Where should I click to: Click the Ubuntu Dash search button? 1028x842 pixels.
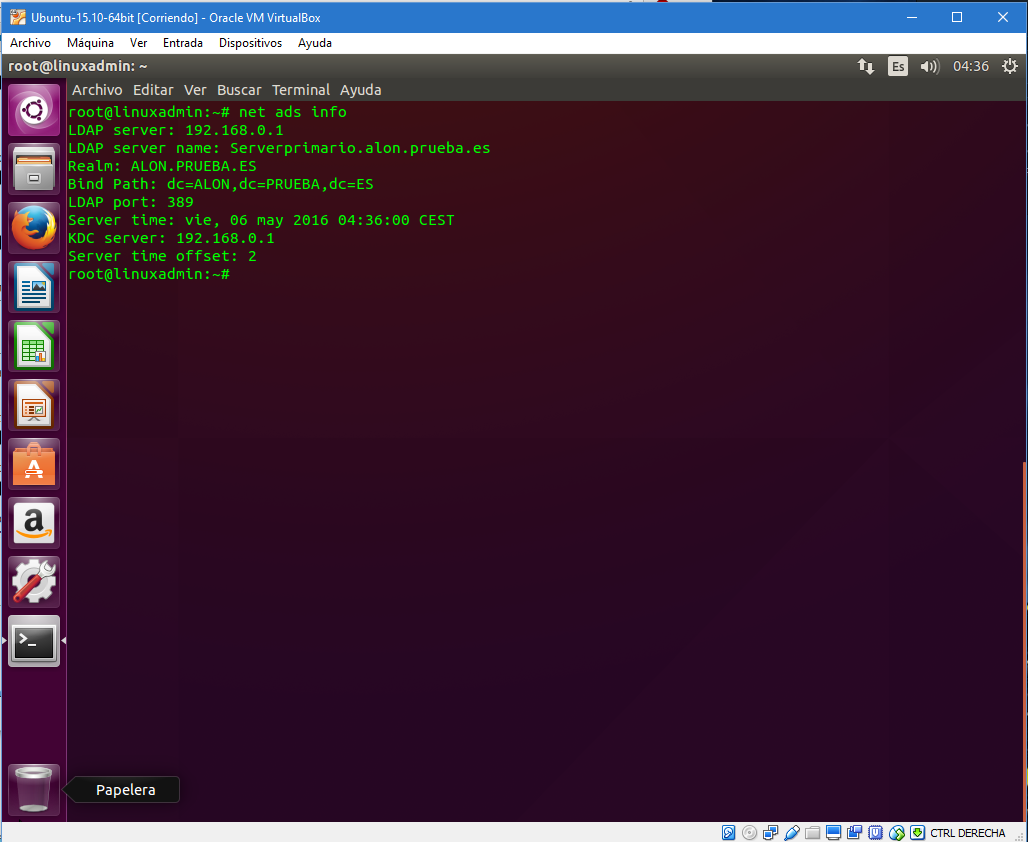pyautogui.click(x=34, y=110)
